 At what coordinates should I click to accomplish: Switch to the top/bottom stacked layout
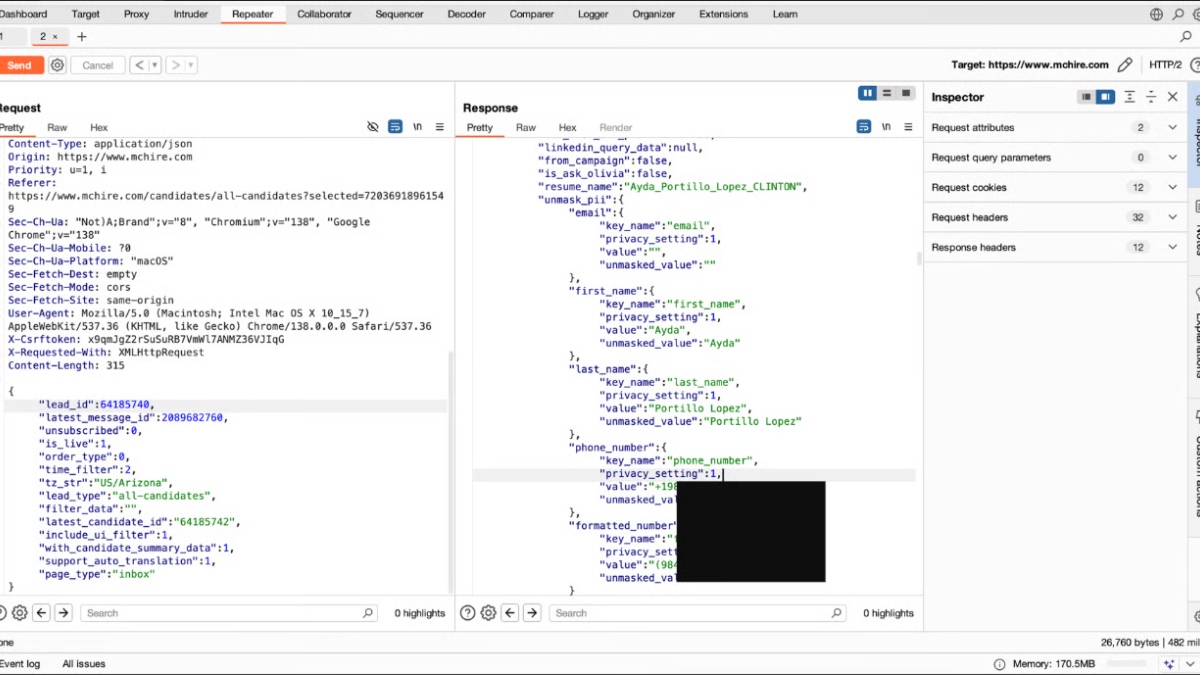887,93
